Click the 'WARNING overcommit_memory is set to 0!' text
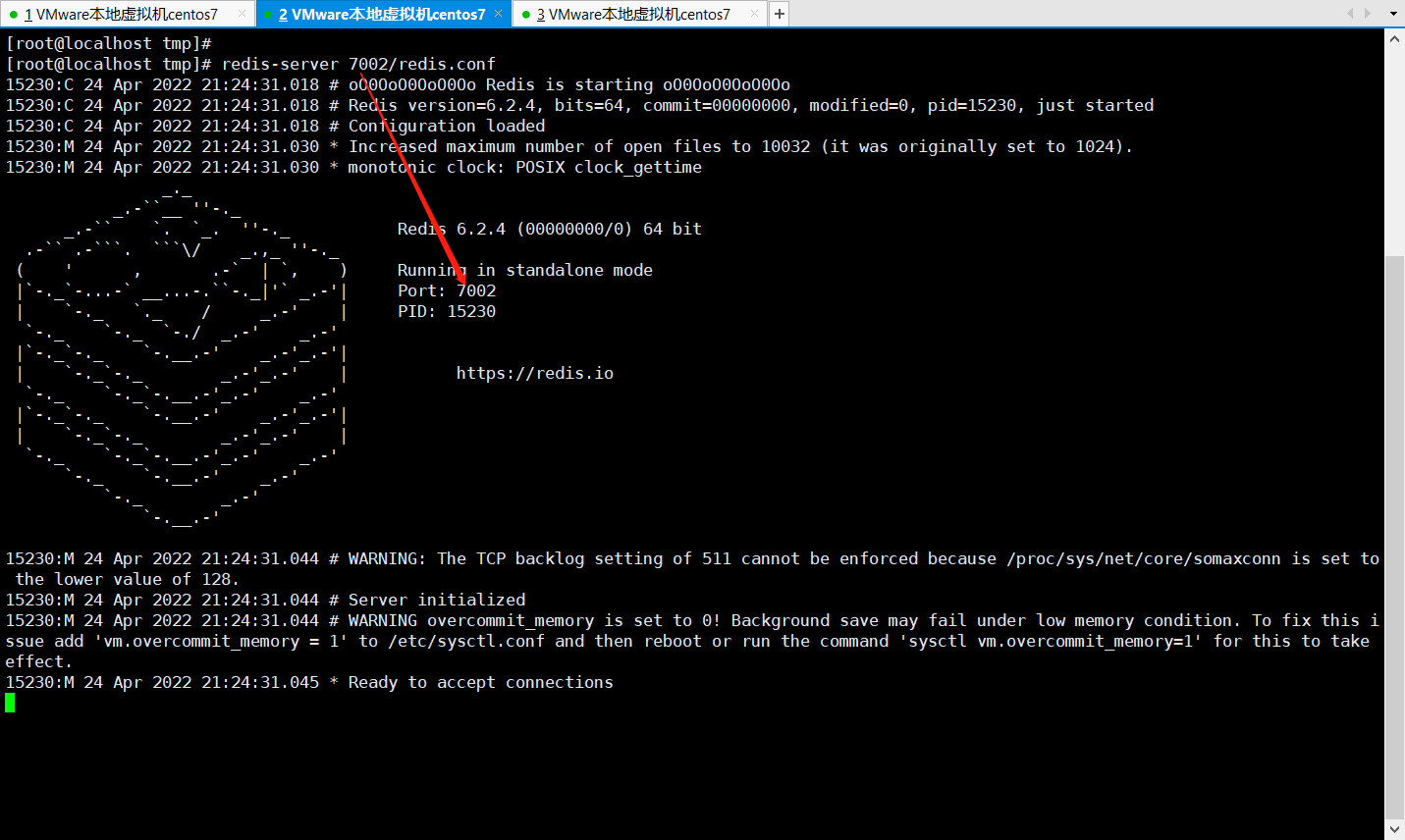 [535, 620]
